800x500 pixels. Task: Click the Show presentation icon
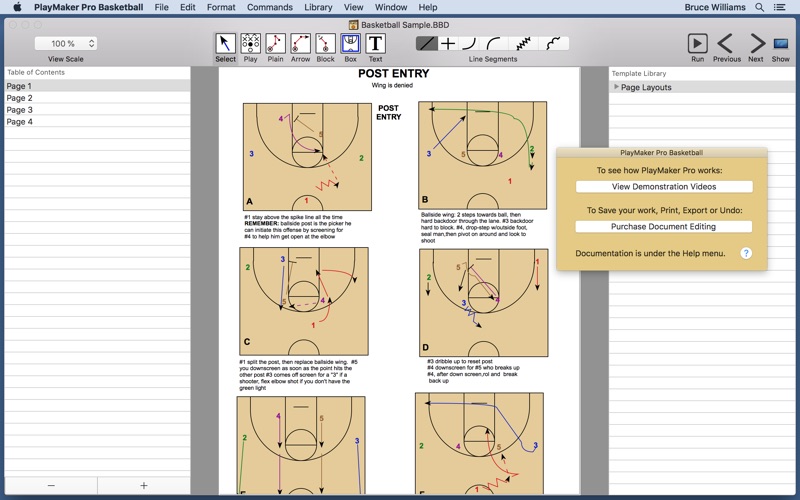pyautogui.click(x=781, y=44)
